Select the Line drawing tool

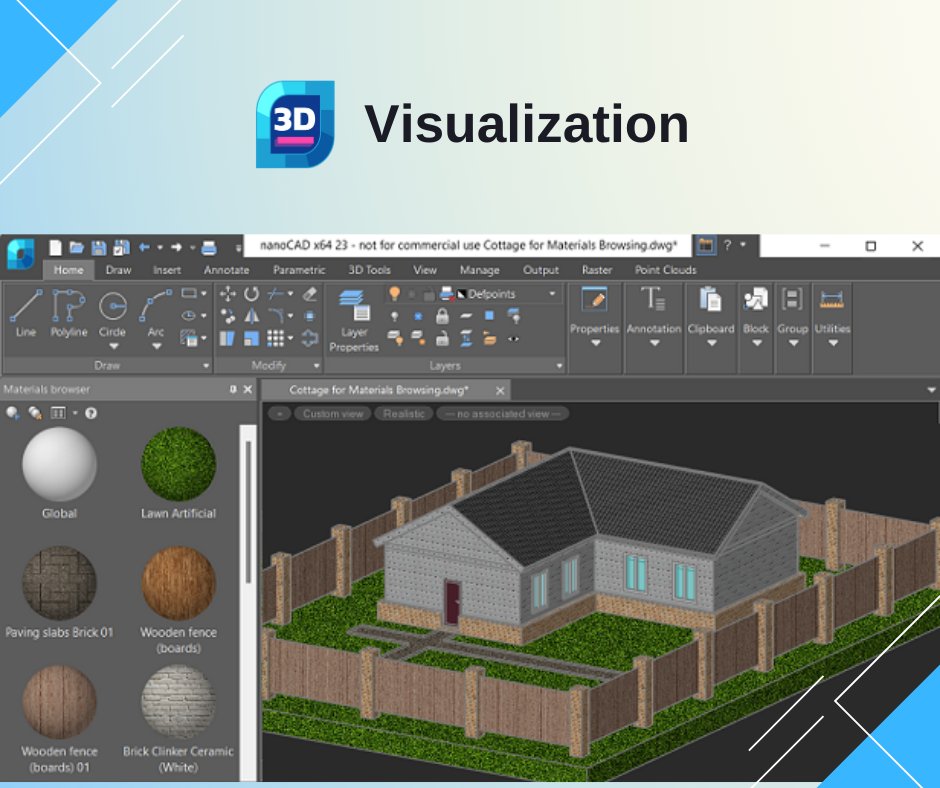[x=26, y=313]
